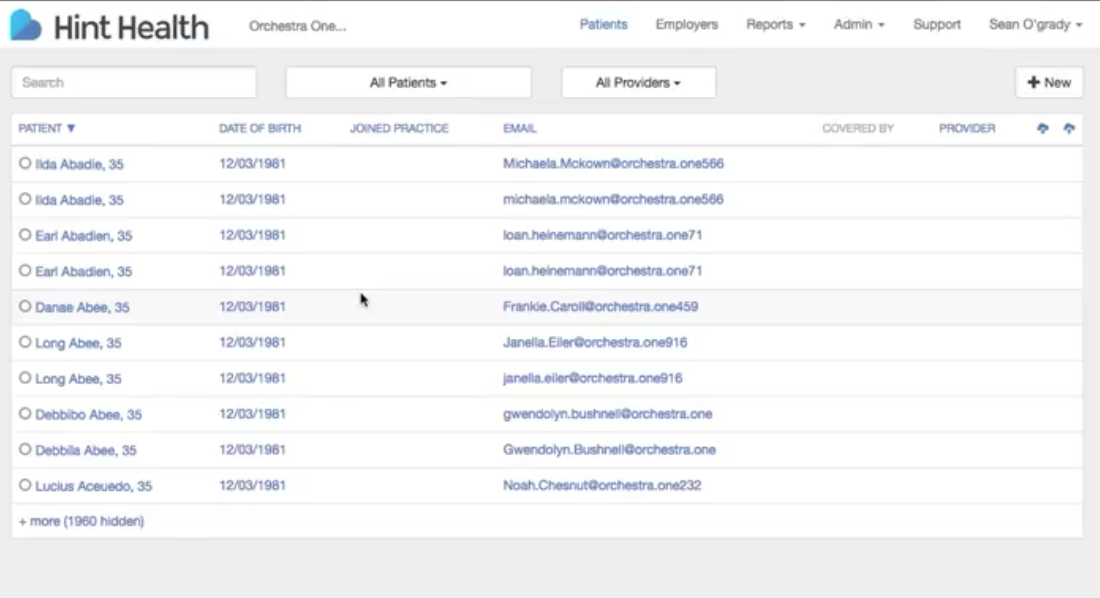The image size is (1100, 598).
Task: Open the Admin menu
Action: (x=859, y=25)
